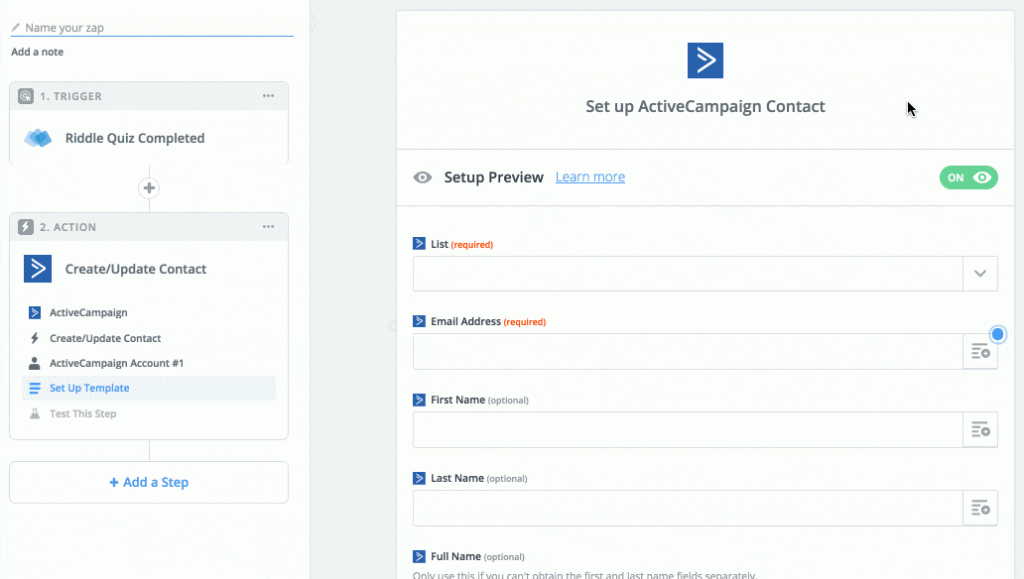Click into the Last Name input field
The width and height of the screenshot is (1024, 579).
688,508
